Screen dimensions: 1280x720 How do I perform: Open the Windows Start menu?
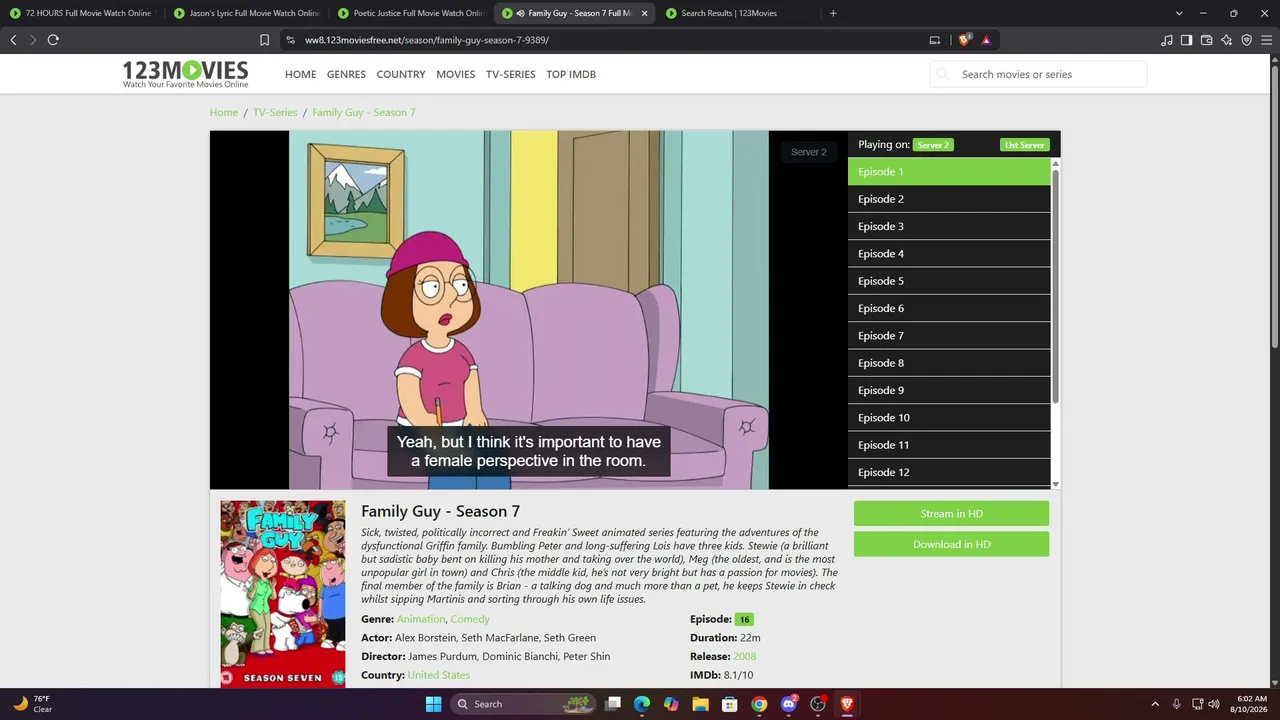433,704
